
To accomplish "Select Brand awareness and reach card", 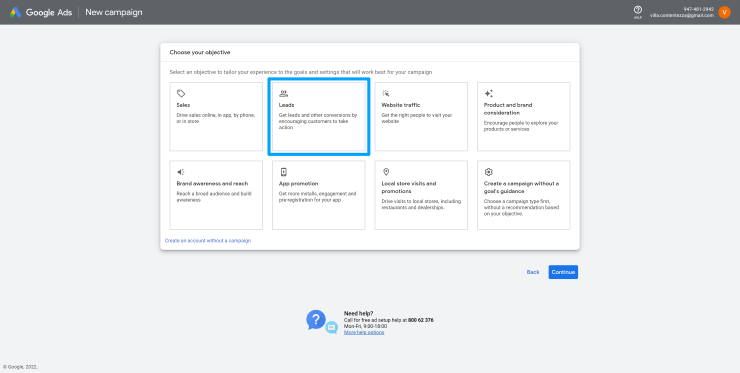I will [216, 195].
